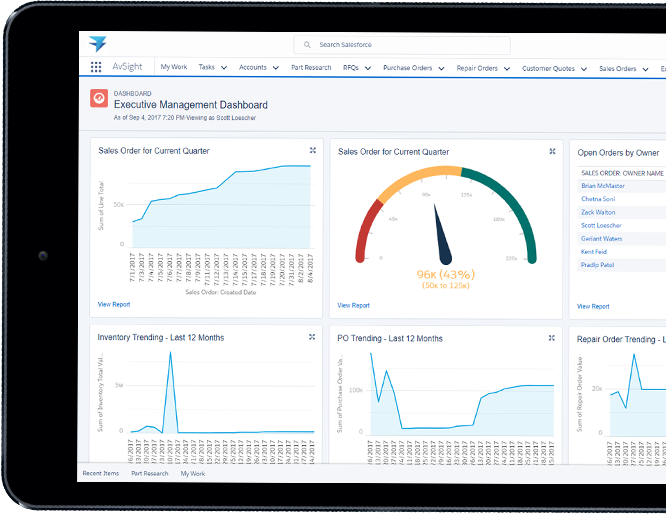Open the Purchase Orders dropdown arrow

pyautogui.click(x=441, y=68)
